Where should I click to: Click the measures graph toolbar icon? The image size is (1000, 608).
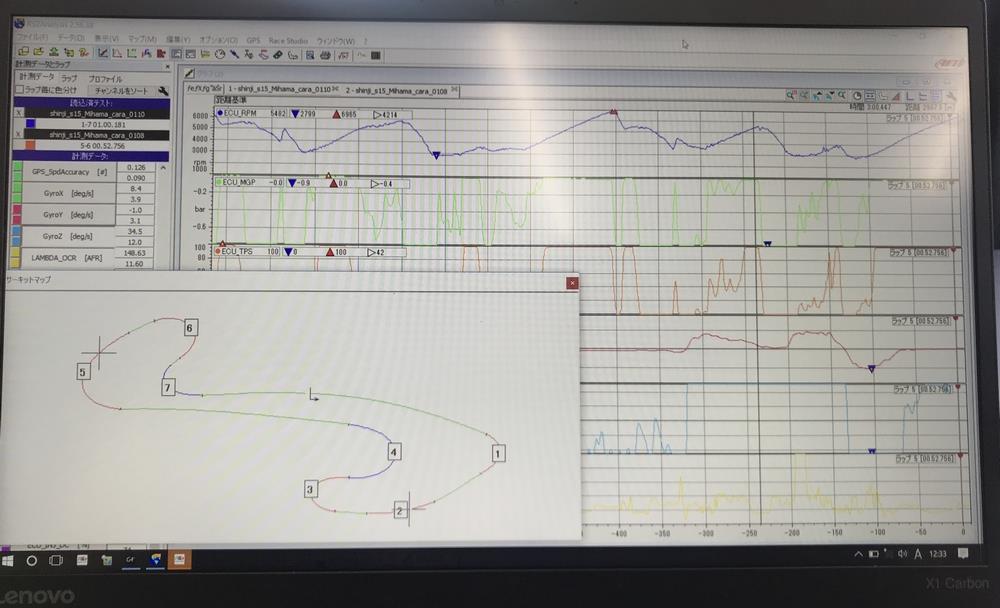pos(103,54)
